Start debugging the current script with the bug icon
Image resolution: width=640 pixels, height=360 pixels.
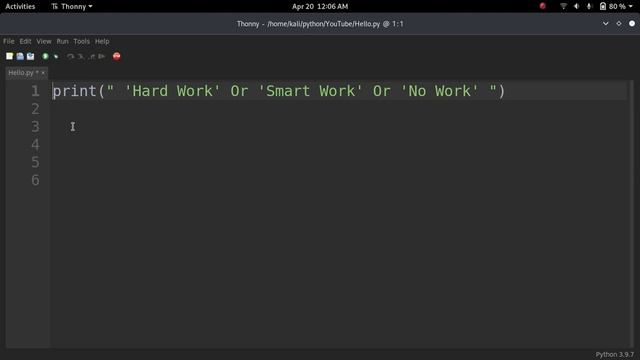tap(56, 56)
